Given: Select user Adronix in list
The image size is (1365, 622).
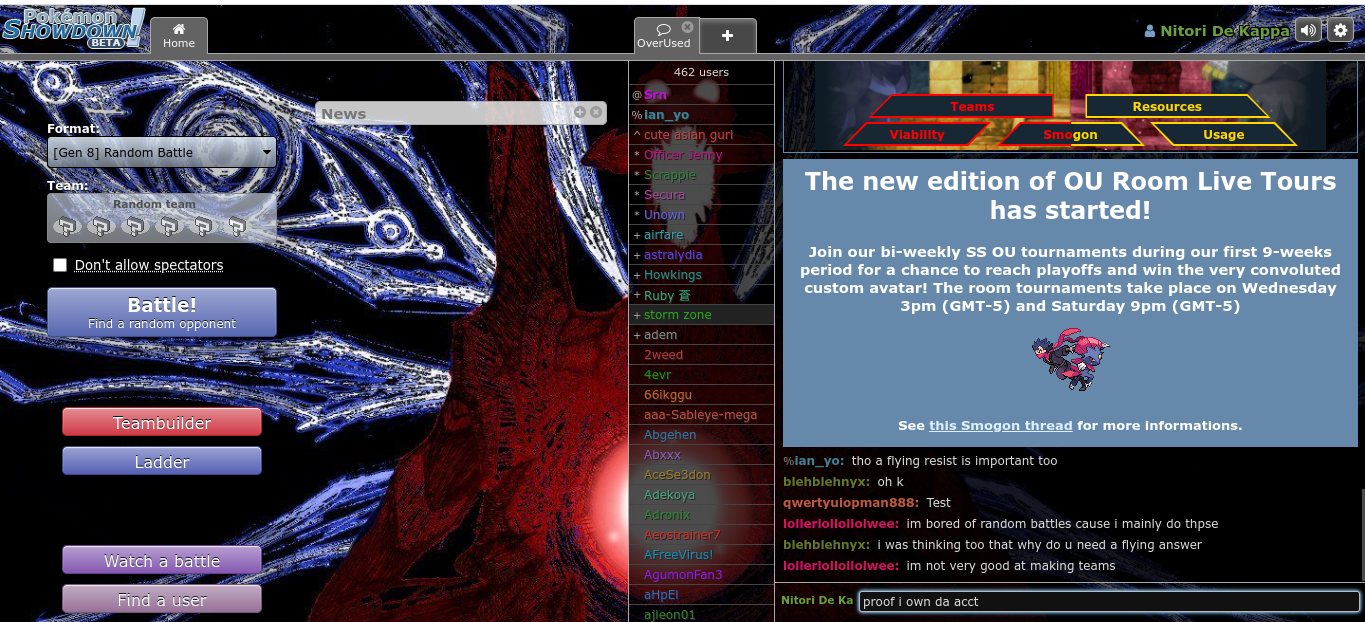Looking at the screenshot, I should [x=701, y=514].
